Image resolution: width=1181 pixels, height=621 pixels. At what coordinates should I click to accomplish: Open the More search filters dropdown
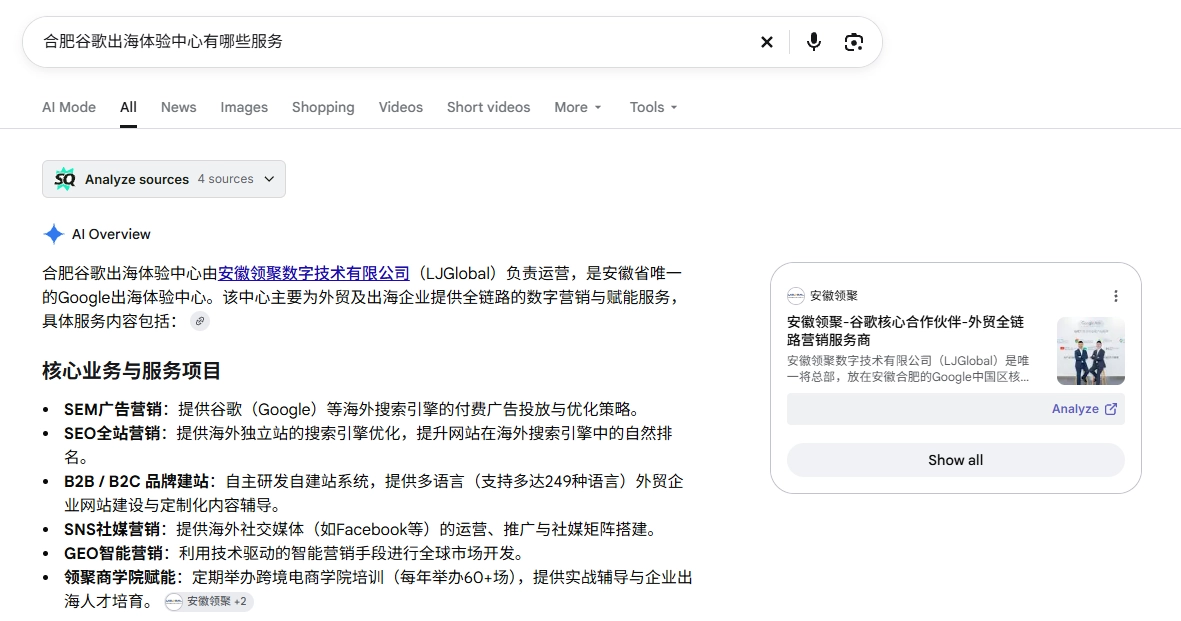[x=578, y=108]
